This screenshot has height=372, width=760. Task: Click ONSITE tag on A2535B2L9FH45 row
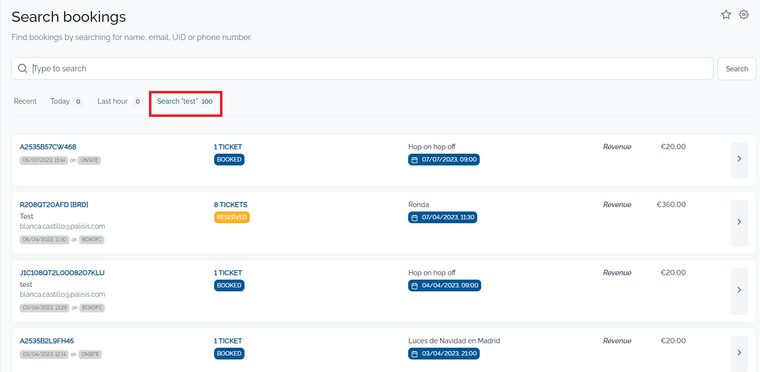[90, 354]
